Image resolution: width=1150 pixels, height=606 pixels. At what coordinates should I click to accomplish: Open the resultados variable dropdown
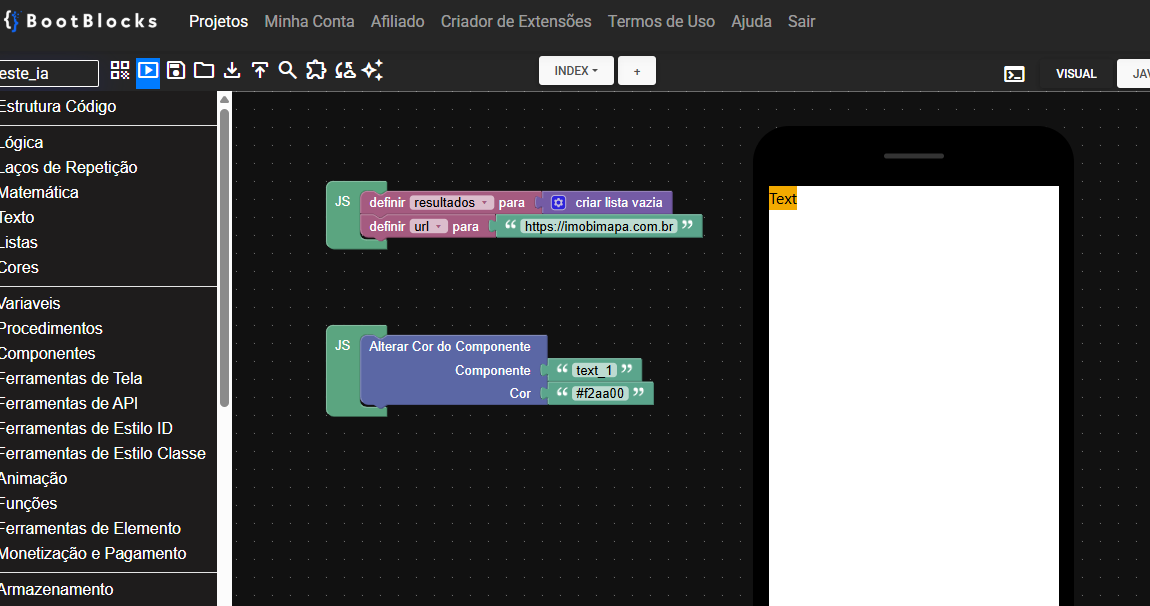point(451,202)
